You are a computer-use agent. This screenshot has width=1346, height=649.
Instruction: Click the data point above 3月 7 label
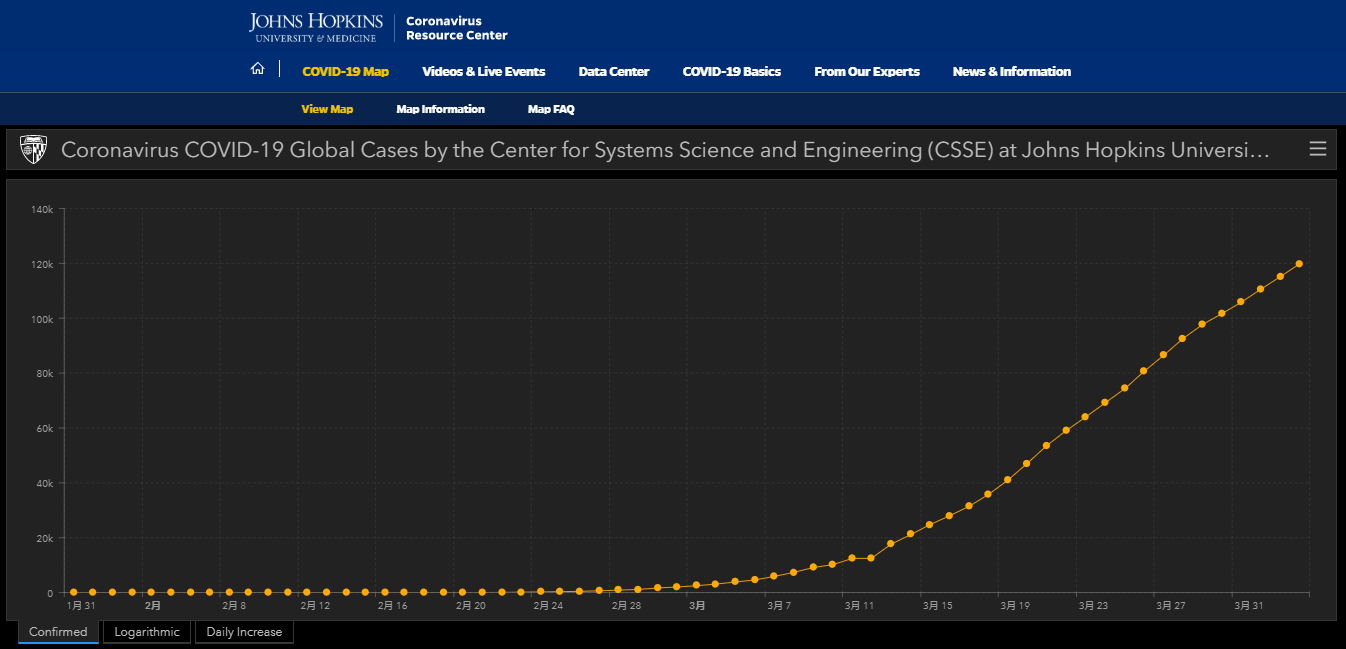(x=774, y=576)
